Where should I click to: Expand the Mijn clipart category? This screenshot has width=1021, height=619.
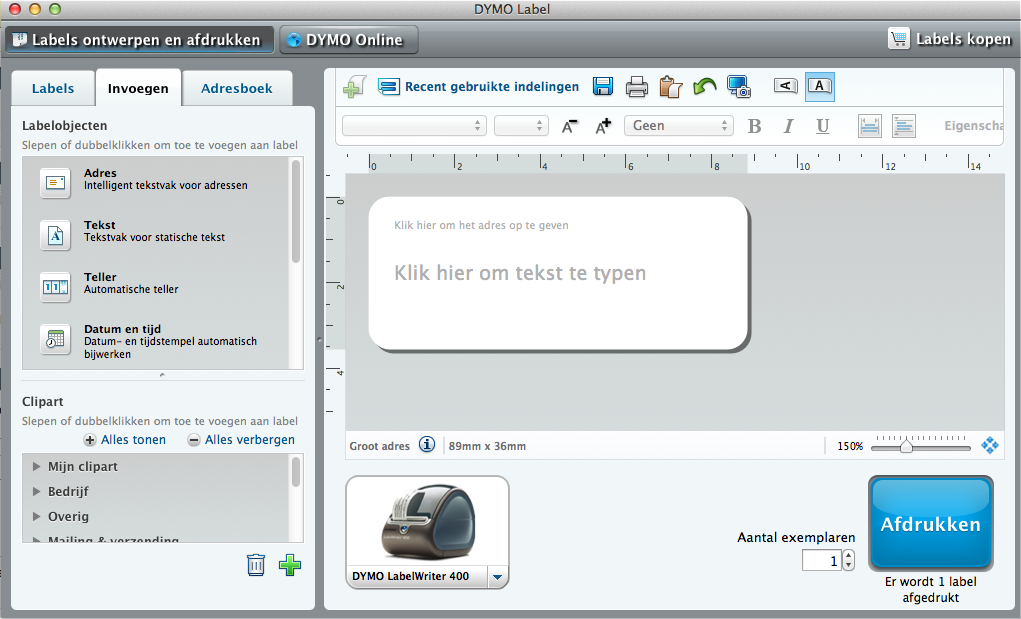click(x=38, y=467)
